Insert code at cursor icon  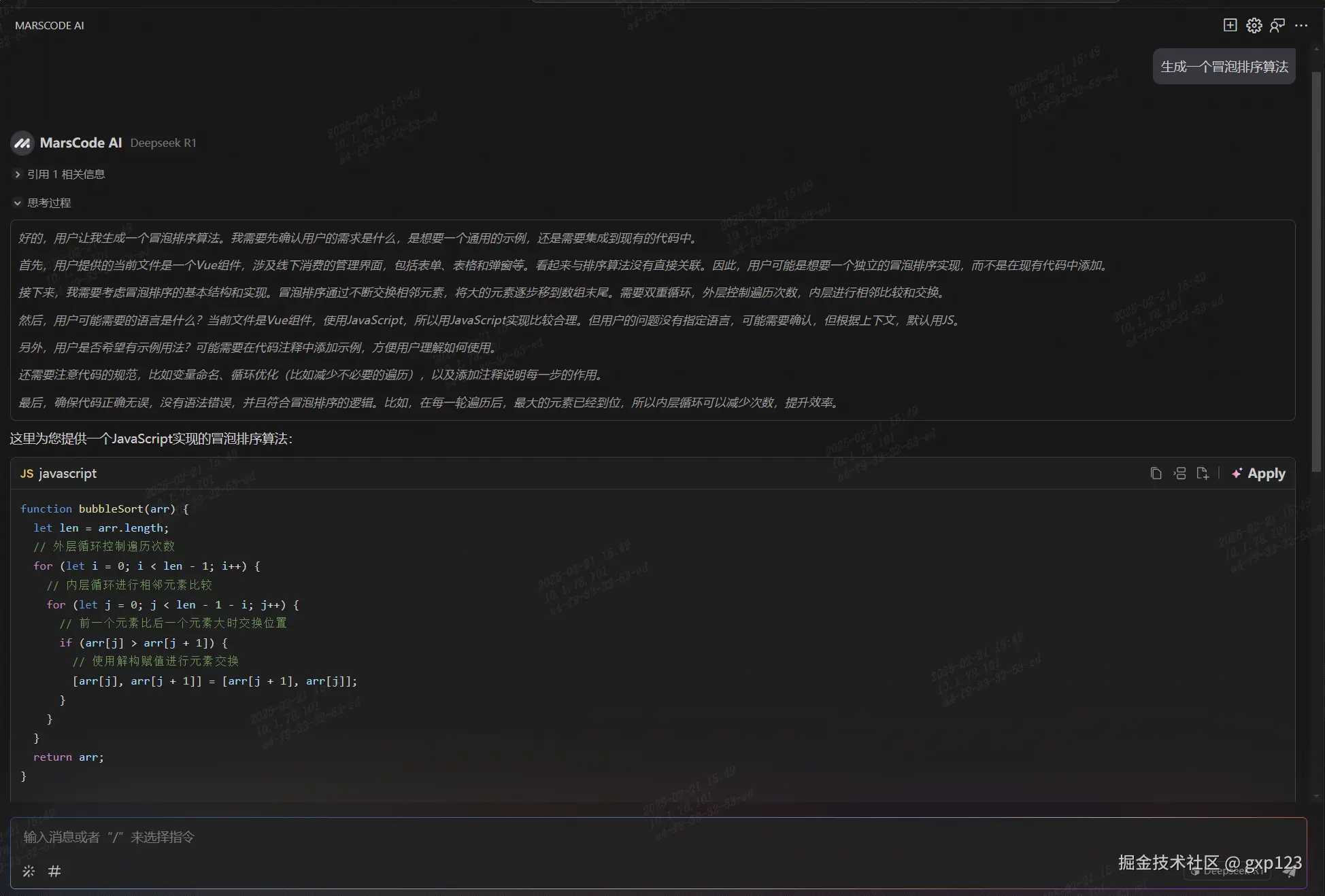1179,473
